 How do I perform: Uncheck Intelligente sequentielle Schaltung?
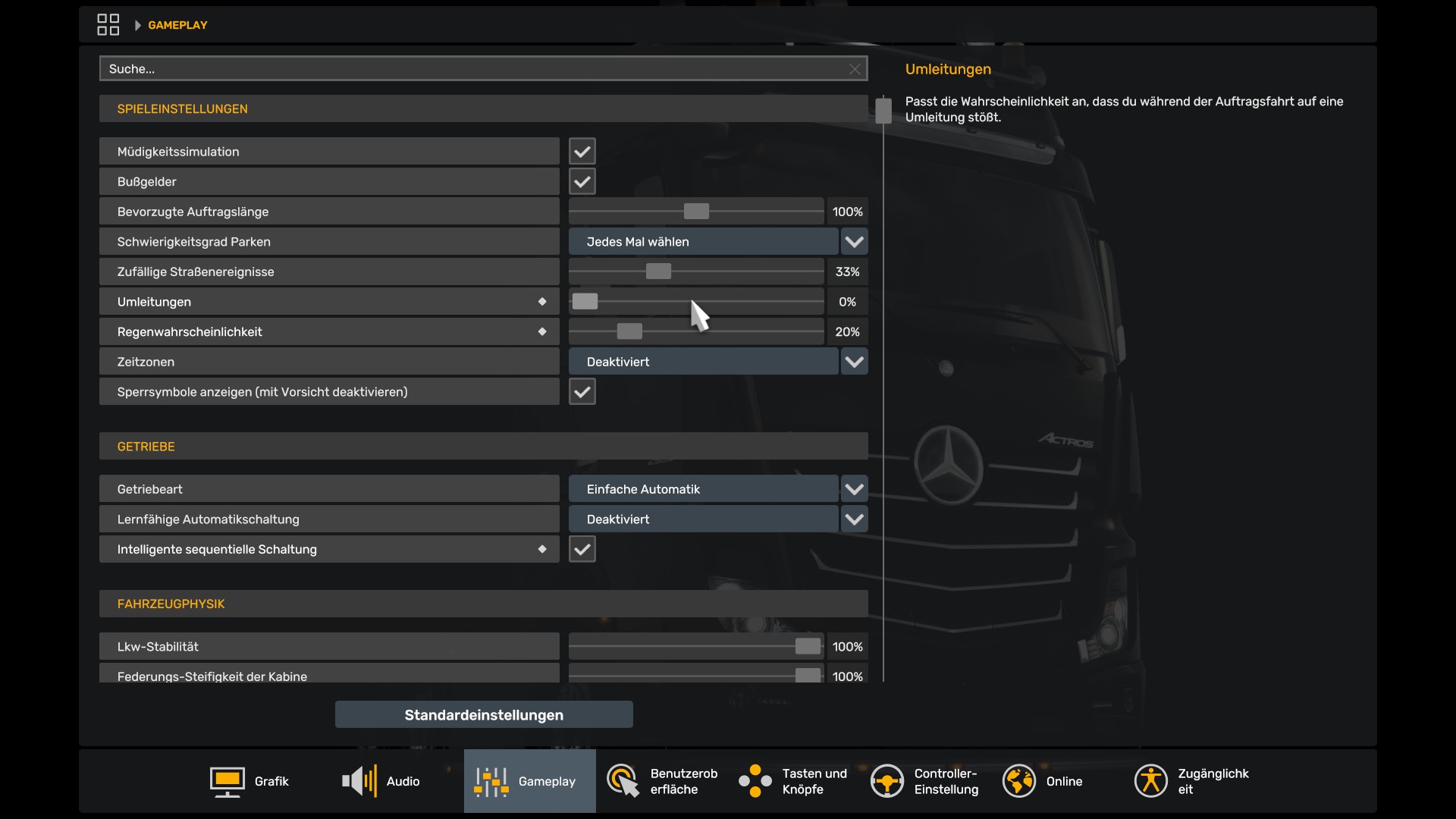pos(582,549)
